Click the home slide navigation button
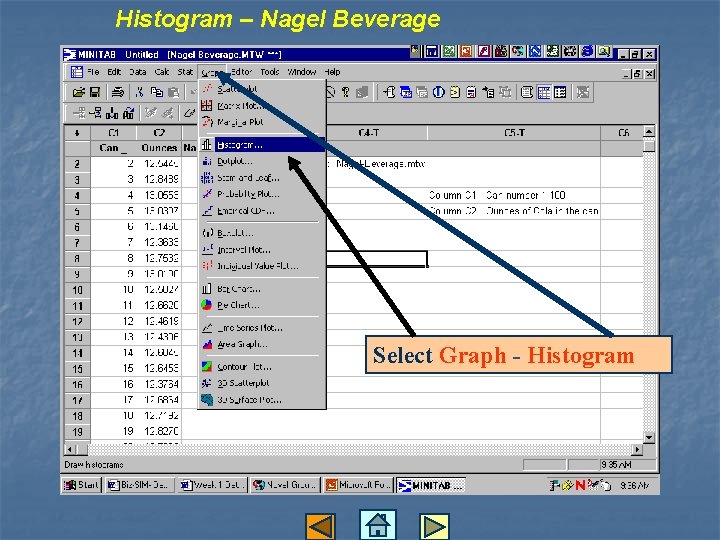 click(377, 525)
